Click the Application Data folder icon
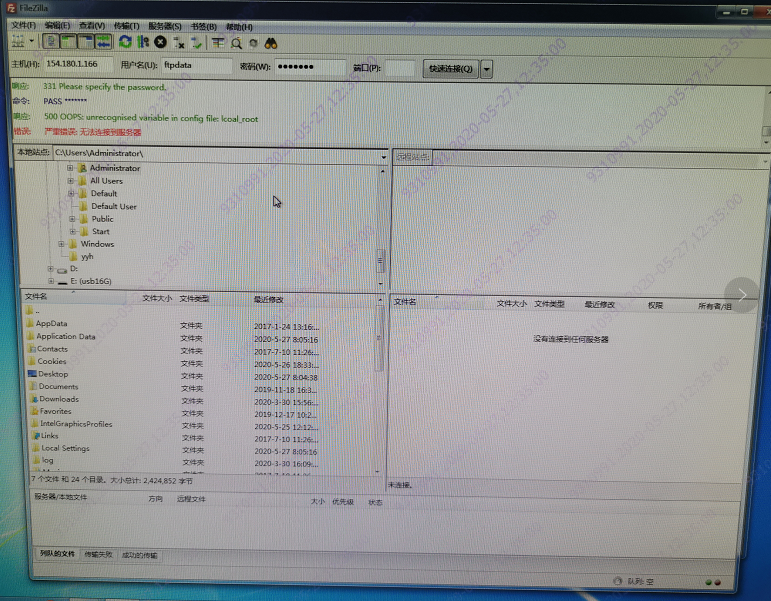Screen dimensions: 771x601 click(30, 336)
